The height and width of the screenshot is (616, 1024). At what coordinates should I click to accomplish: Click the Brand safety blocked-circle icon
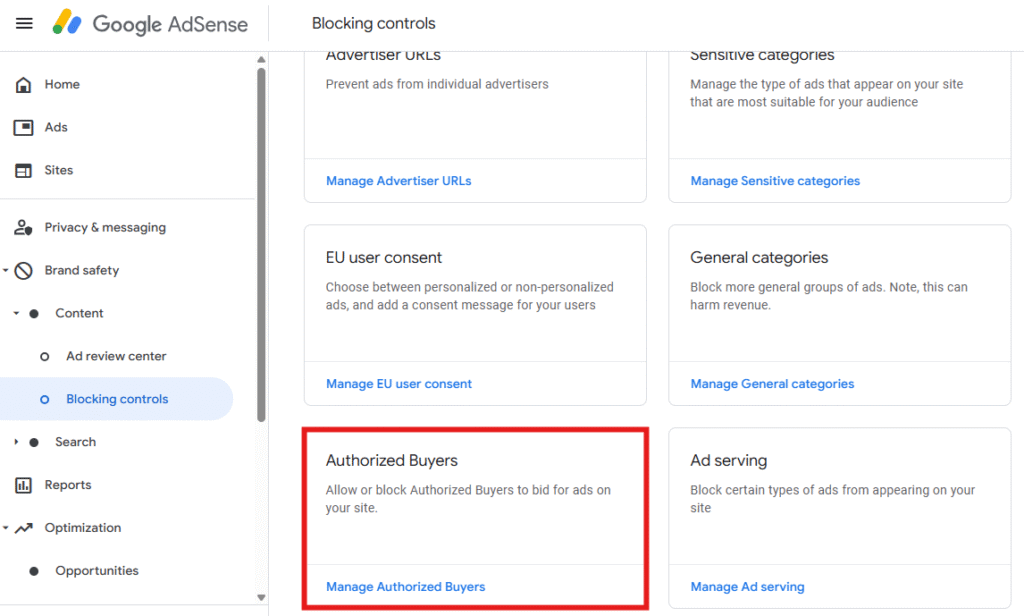pos(25,271)
